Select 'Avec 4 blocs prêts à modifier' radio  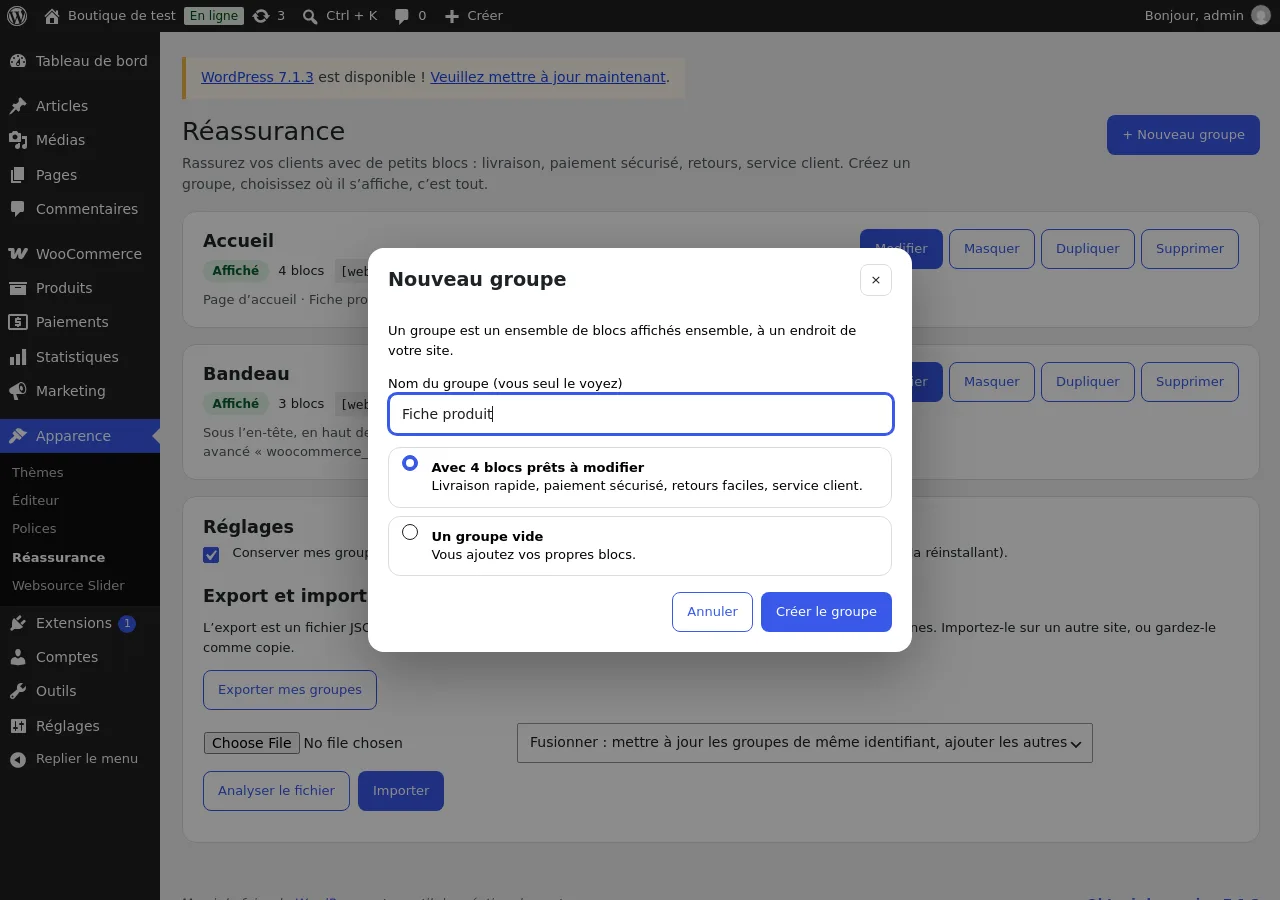[410, 463]
